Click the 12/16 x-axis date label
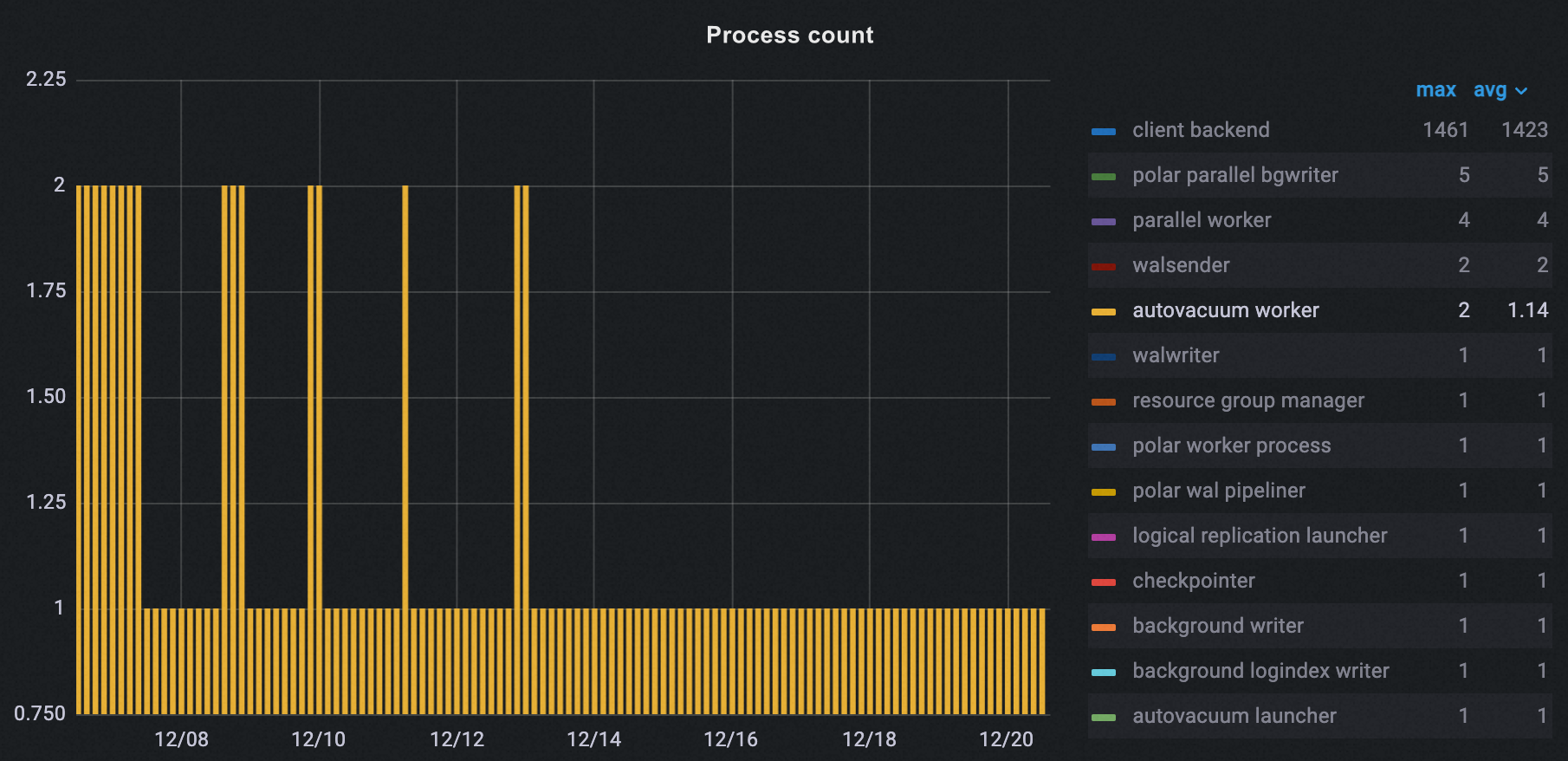This screenshot has height=761, width=1568. (730, 739)
